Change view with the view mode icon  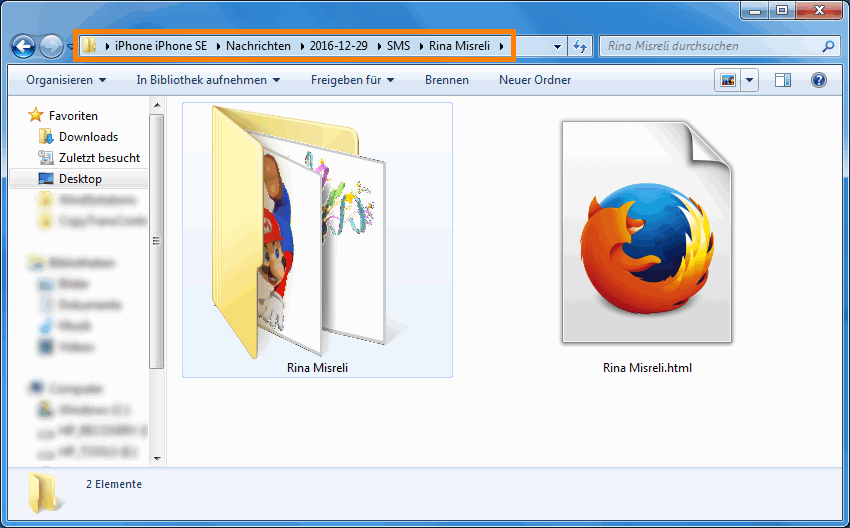point(727,80)
